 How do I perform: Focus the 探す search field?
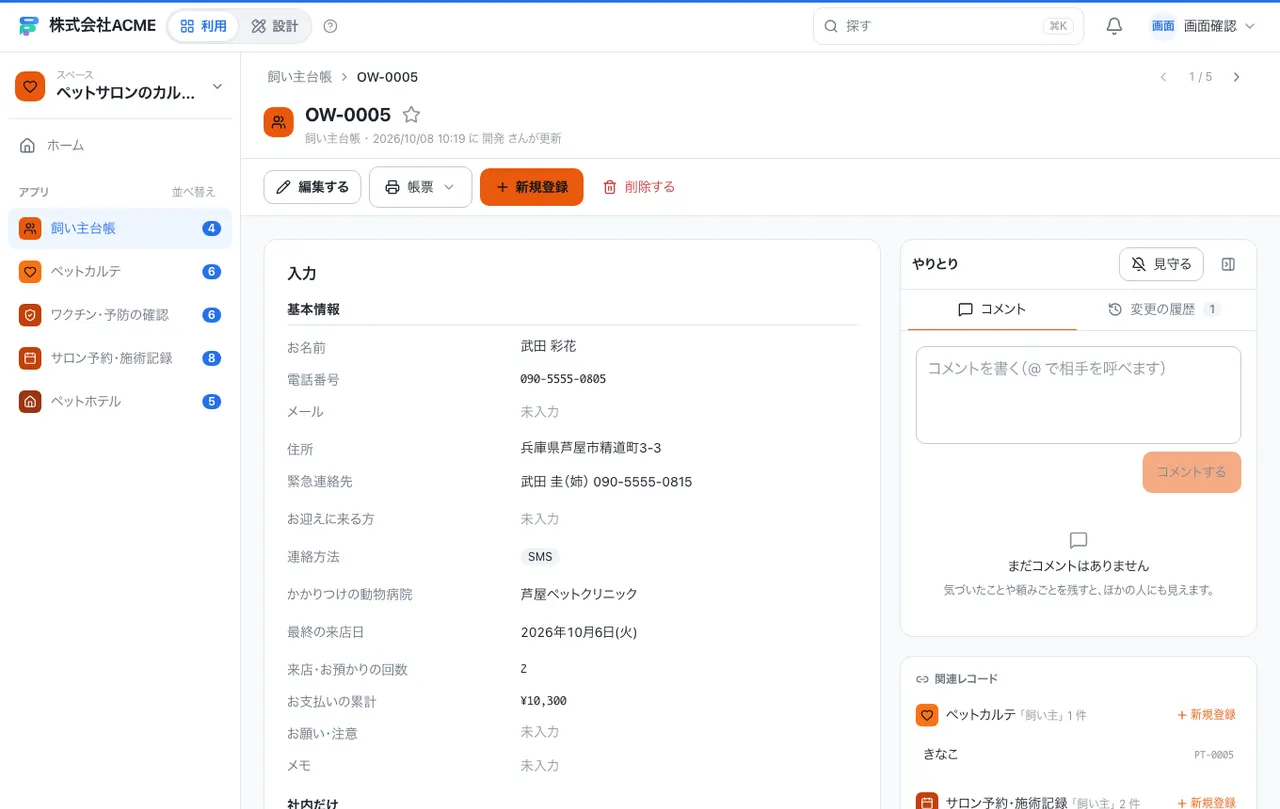pyautogui.click(x=948, y=26)
